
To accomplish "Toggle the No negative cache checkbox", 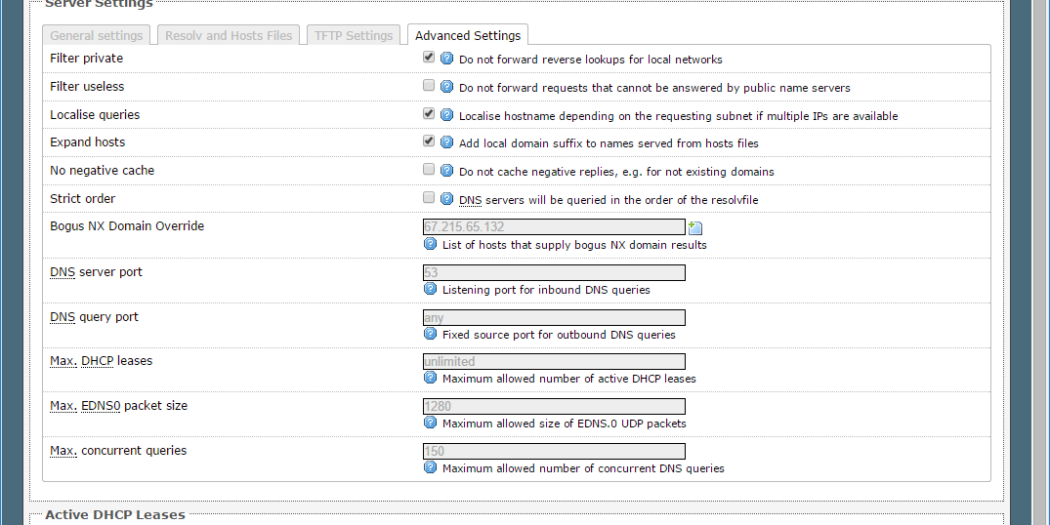I will coord(429,170).
